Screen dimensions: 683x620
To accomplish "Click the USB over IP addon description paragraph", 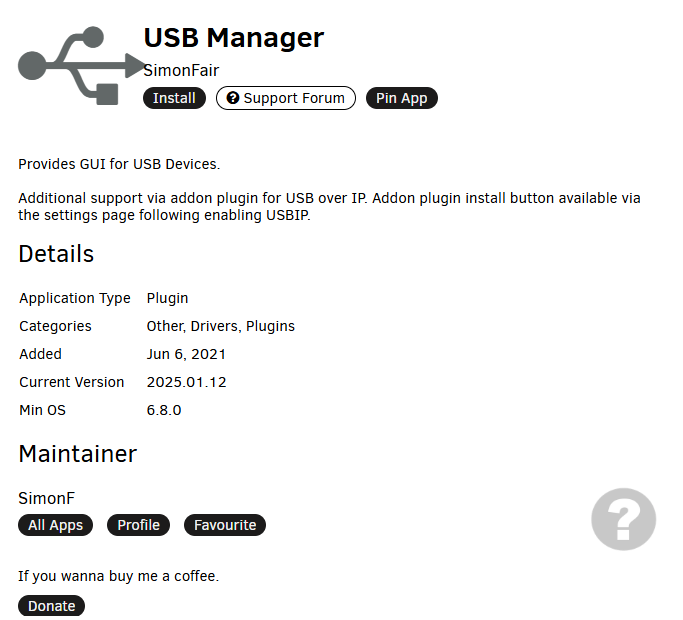I will [329, 207].
